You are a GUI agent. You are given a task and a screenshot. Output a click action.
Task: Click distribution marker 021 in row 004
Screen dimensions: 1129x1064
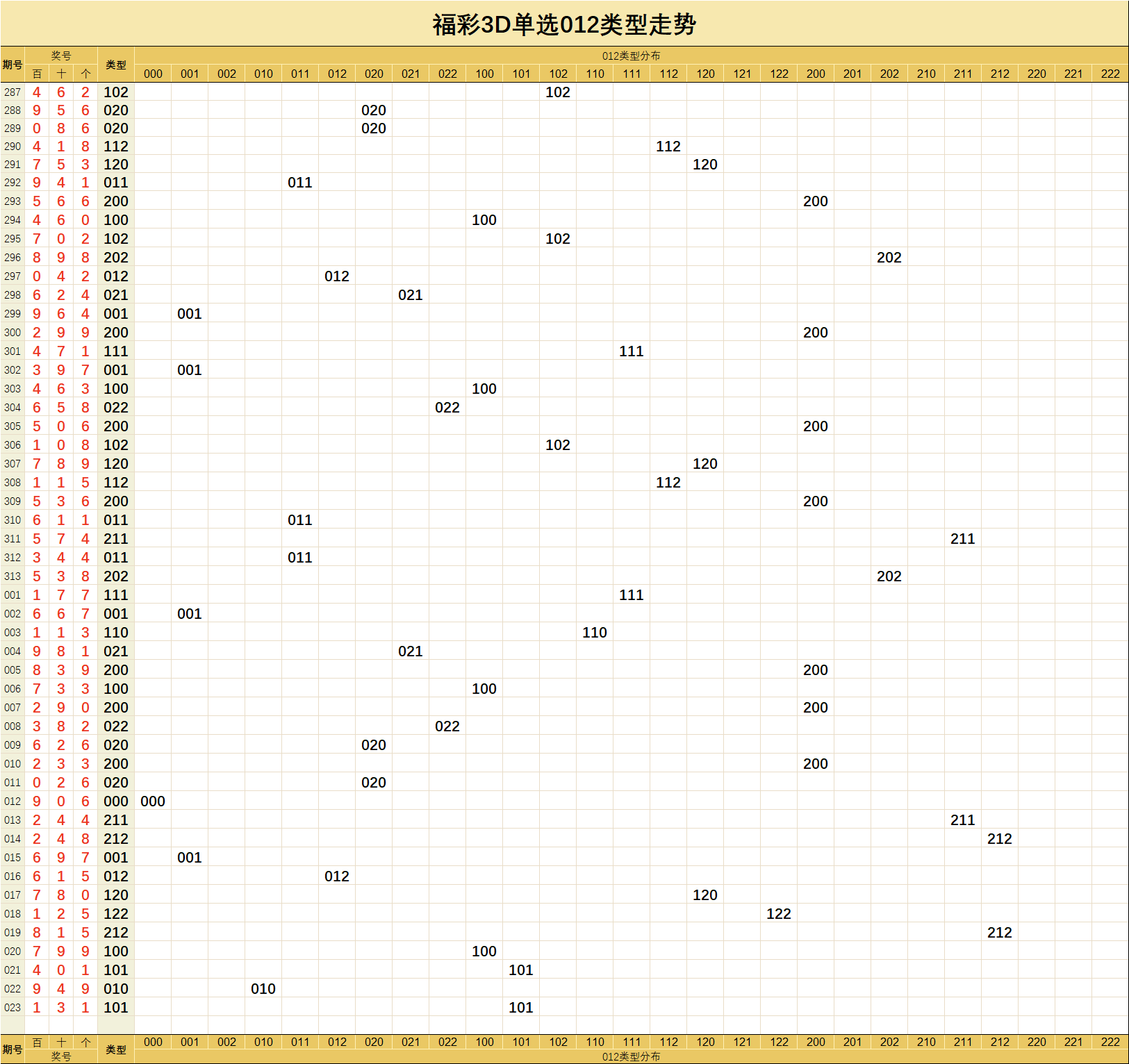point(411,651)
